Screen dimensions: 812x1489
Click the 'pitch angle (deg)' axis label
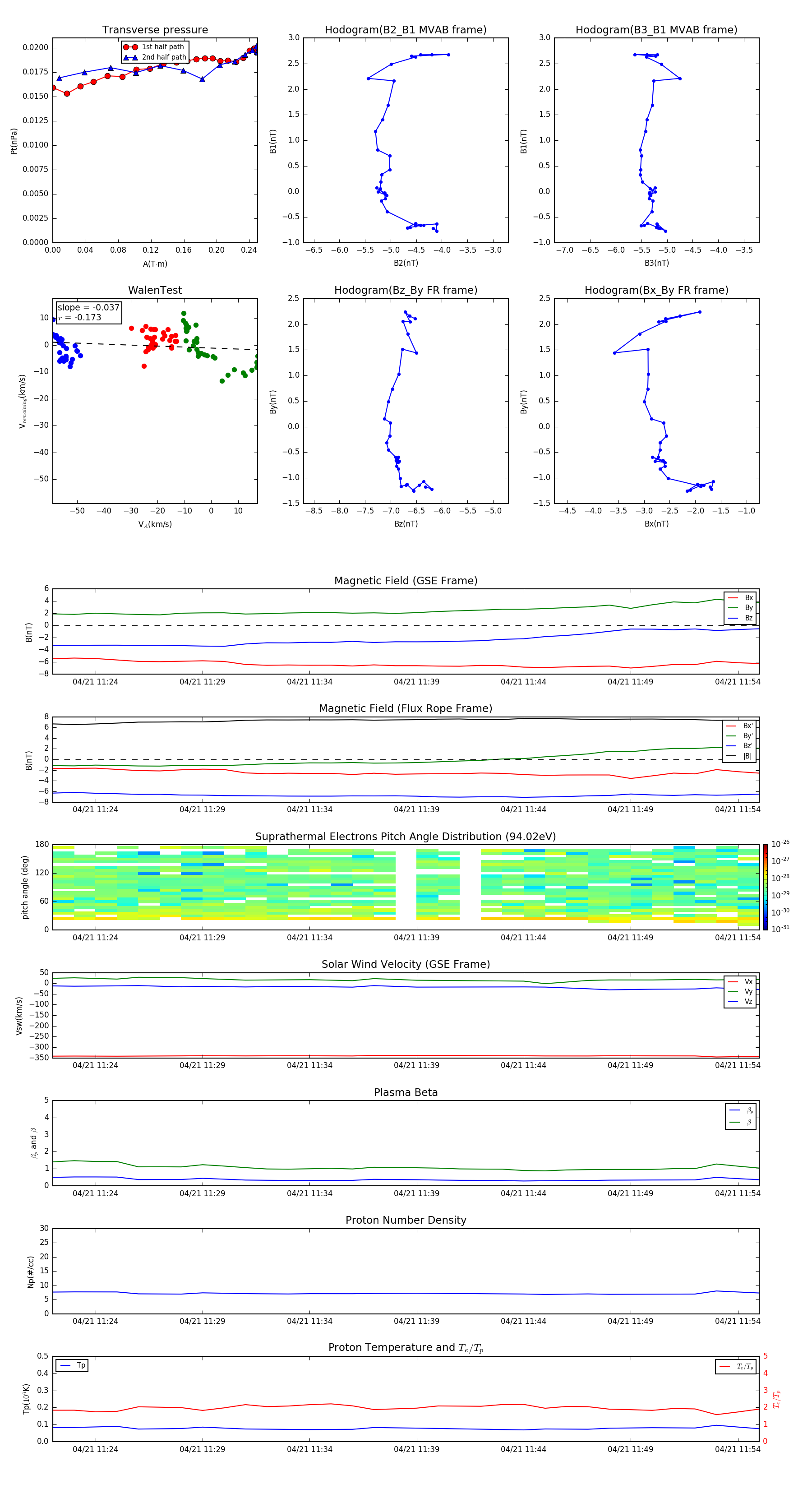pyautogui.click(x=25, y=887)
